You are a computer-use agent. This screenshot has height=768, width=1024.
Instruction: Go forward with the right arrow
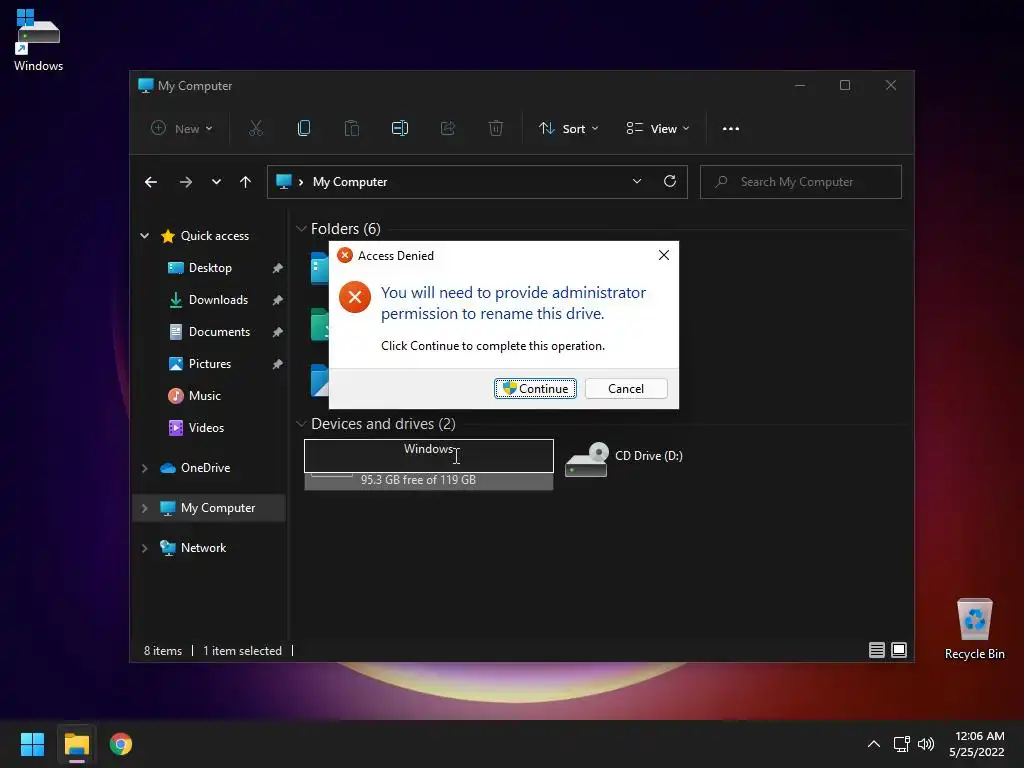point(186,182)
